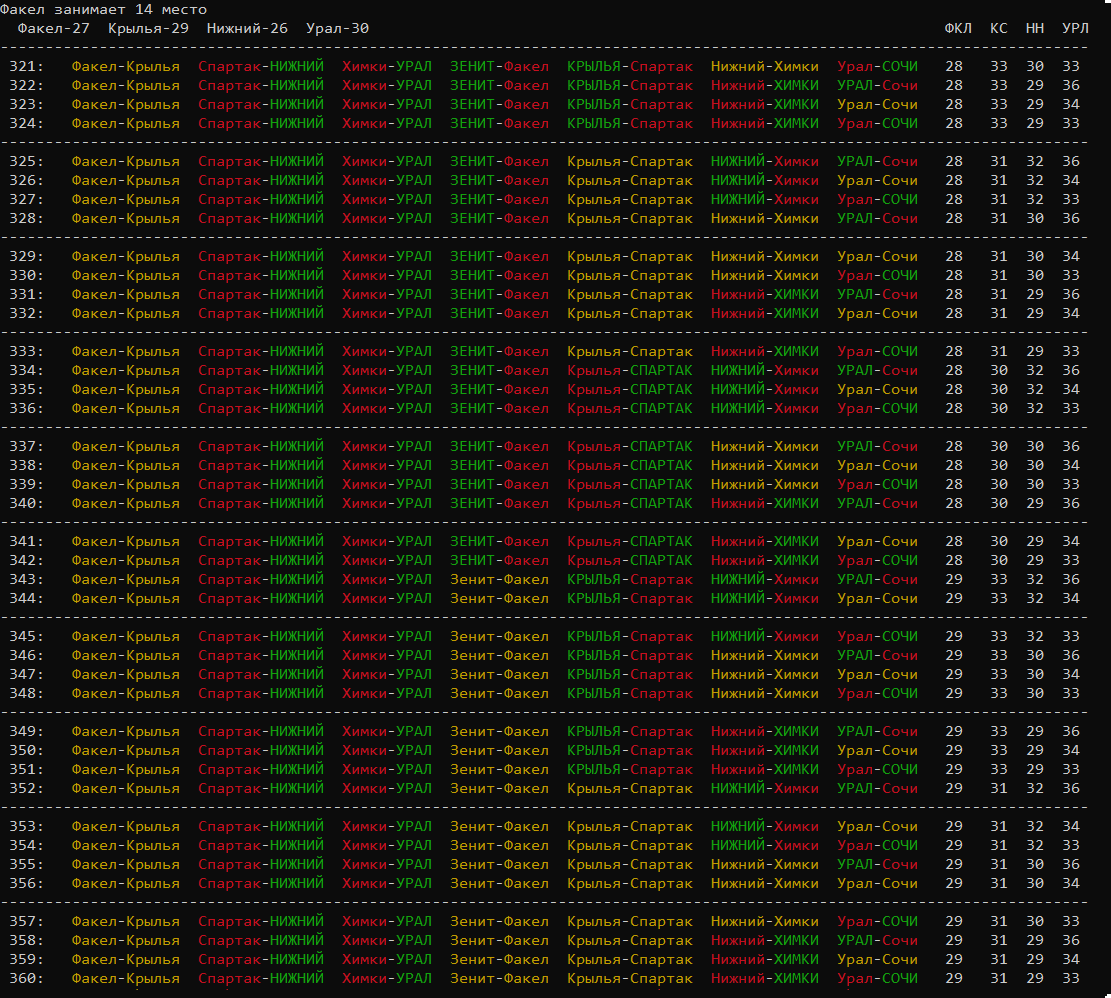Screen dimensions: 1111x998
Task: Click row number "337:"
Action: (x=26, y=447)
